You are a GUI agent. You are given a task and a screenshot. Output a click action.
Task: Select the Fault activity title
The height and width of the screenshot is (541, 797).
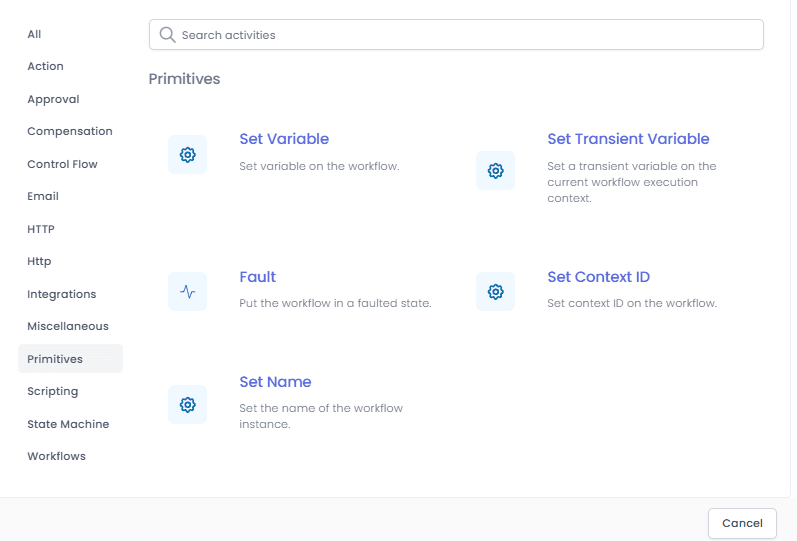point(258,277)
